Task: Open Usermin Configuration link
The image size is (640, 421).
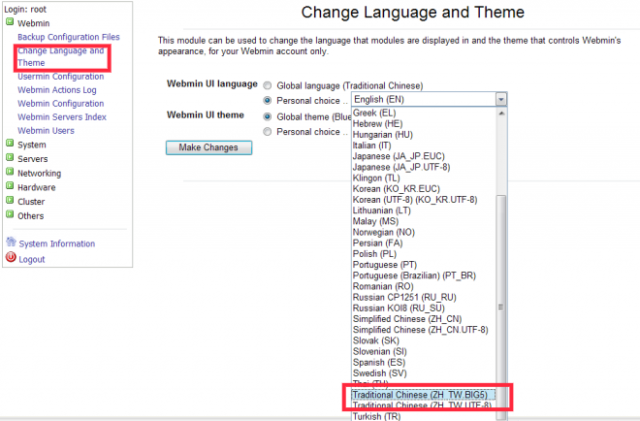Action: 60,76
